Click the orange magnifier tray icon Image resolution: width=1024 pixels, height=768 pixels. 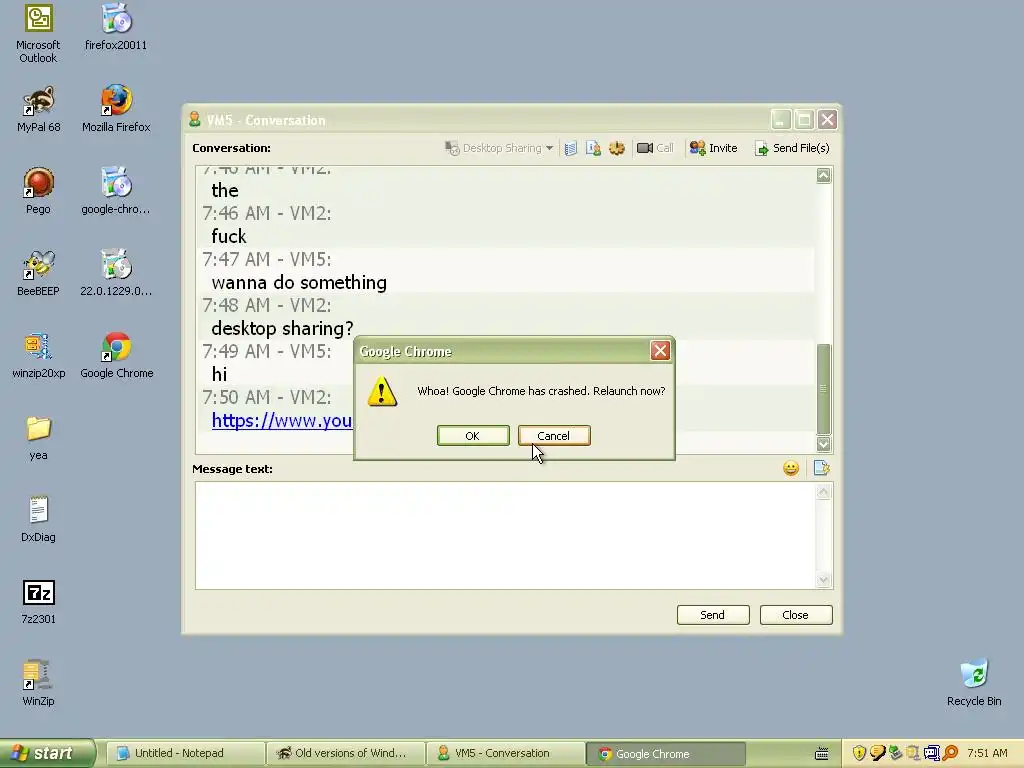950,753
